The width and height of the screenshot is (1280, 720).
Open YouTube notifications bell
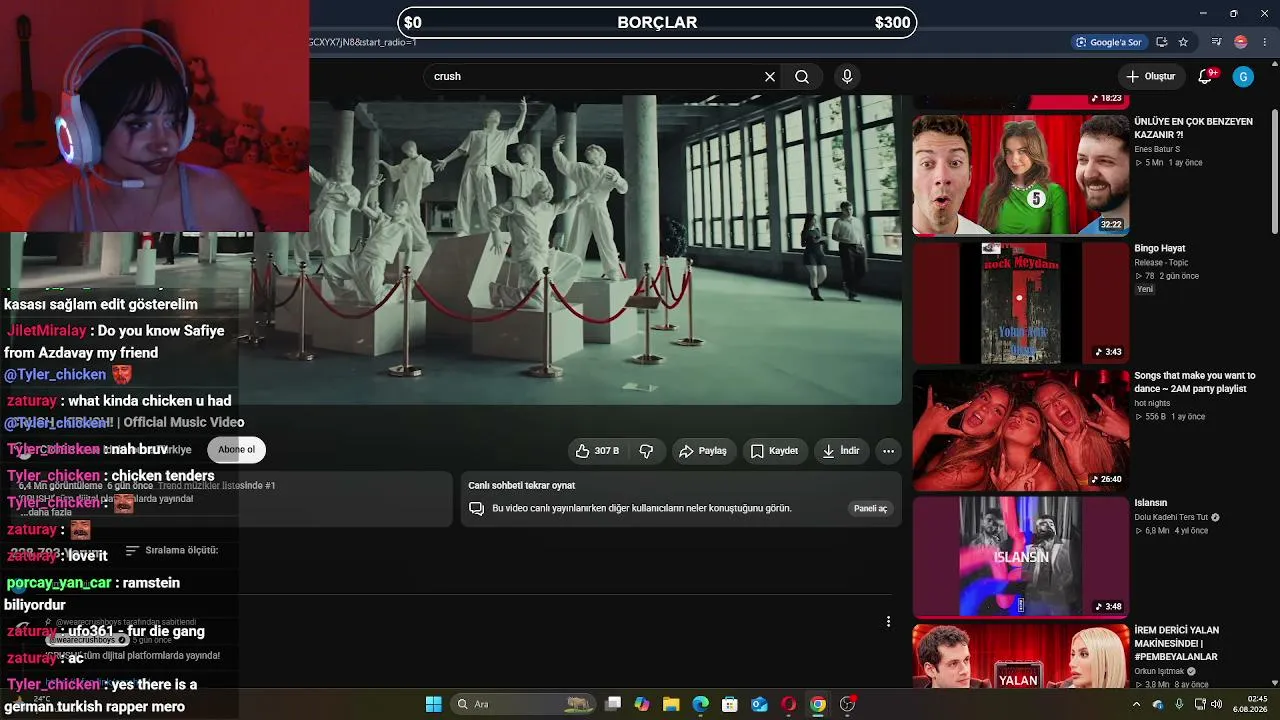1206,76
